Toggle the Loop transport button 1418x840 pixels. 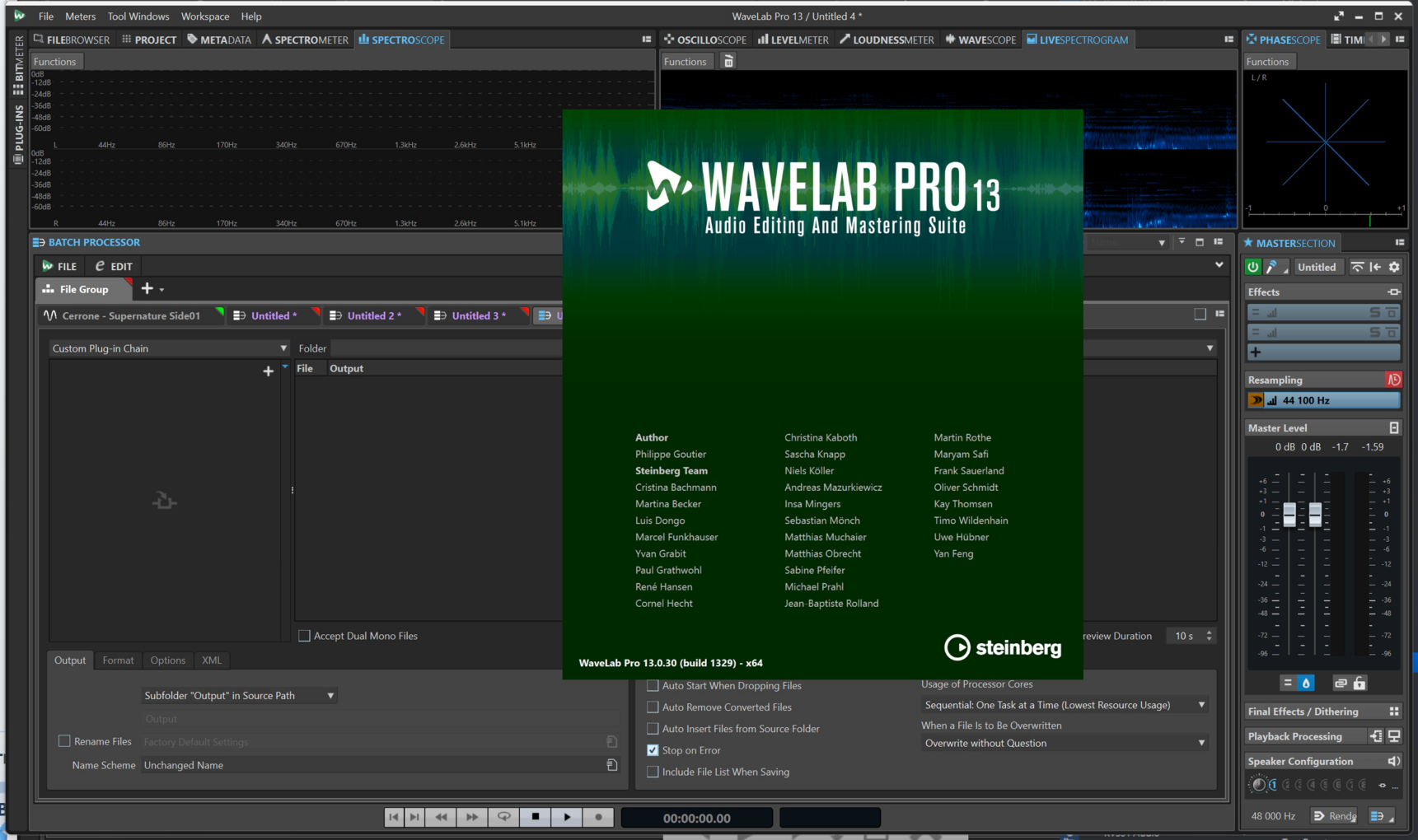pos(503,817)
